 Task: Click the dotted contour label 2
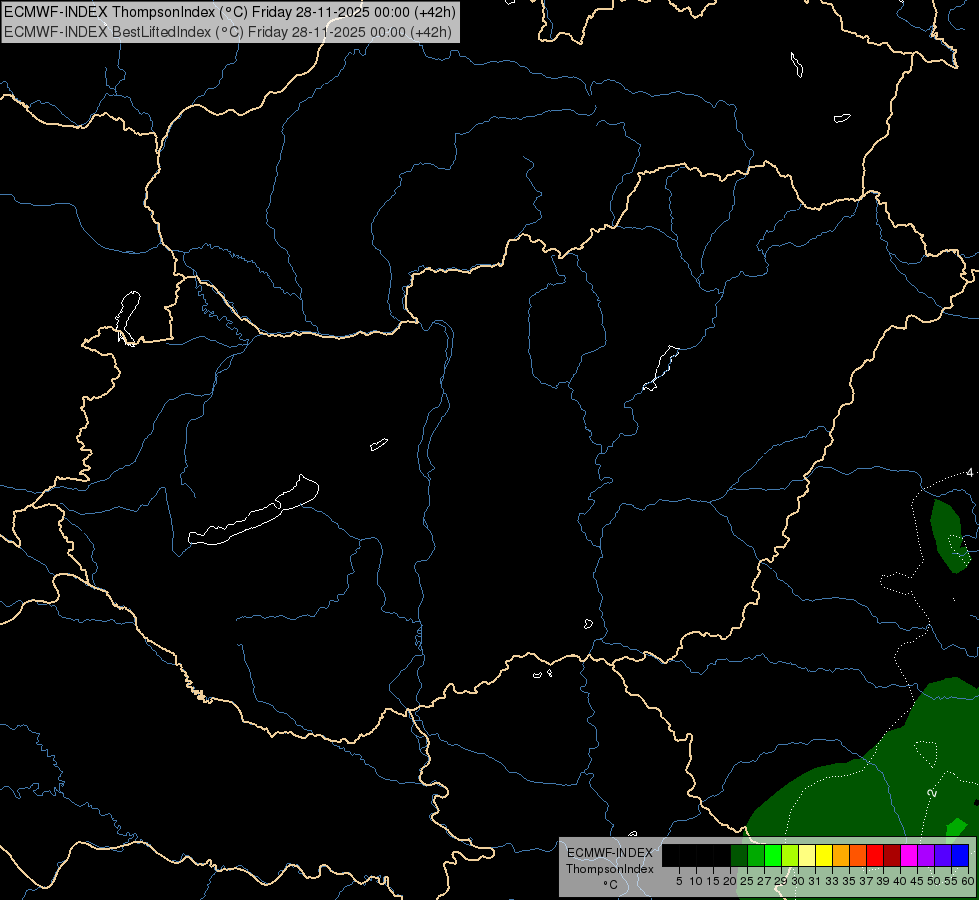(x=932, y=793)
